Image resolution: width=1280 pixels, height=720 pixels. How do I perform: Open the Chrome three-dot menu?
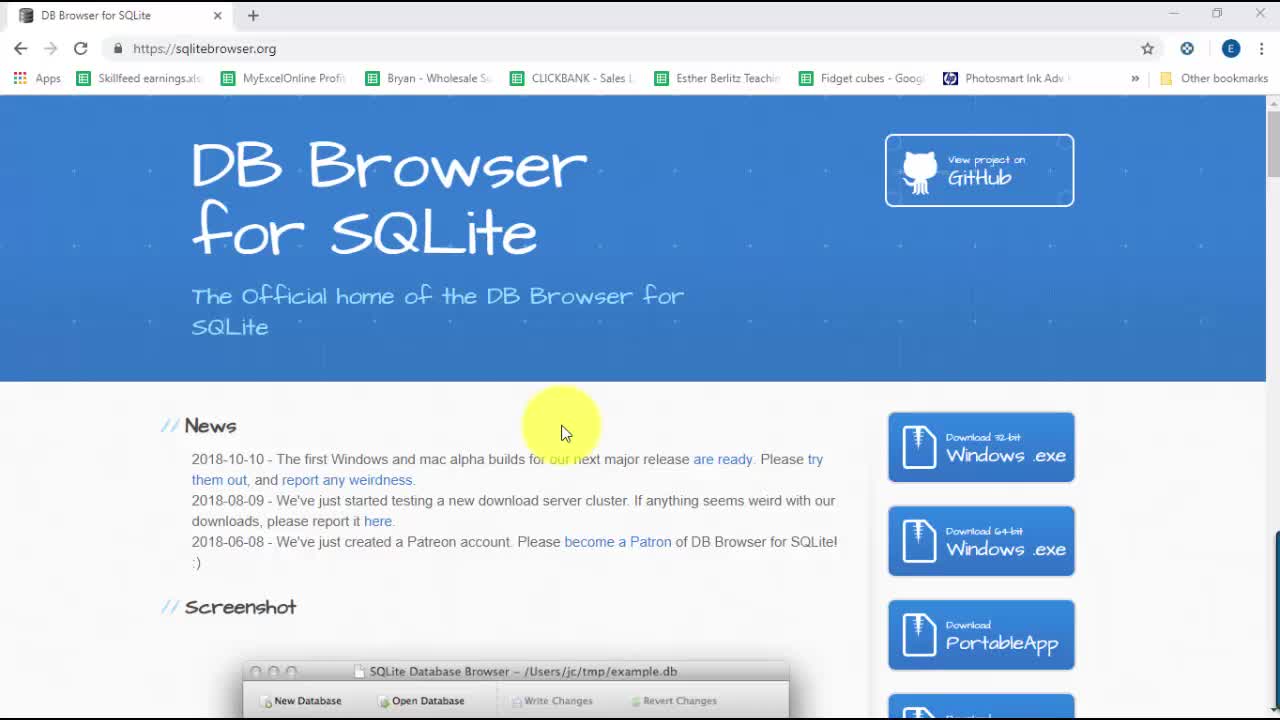tap(1261, 48)
